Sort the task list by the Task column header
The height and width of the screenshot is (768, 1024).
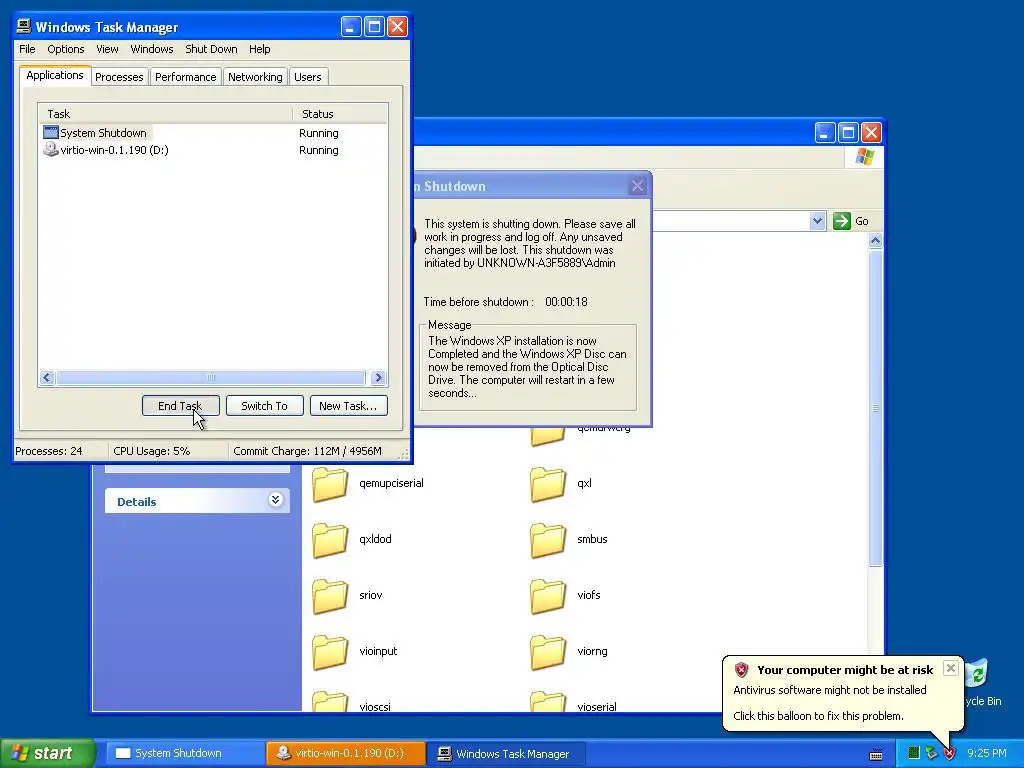tap(165, 114)
